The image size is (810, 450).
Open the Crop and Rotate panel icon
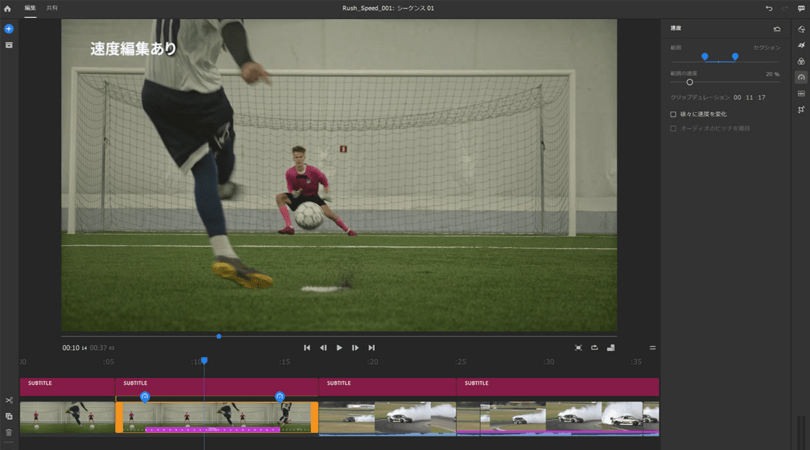pyautogui.click(x=801, y=109)
